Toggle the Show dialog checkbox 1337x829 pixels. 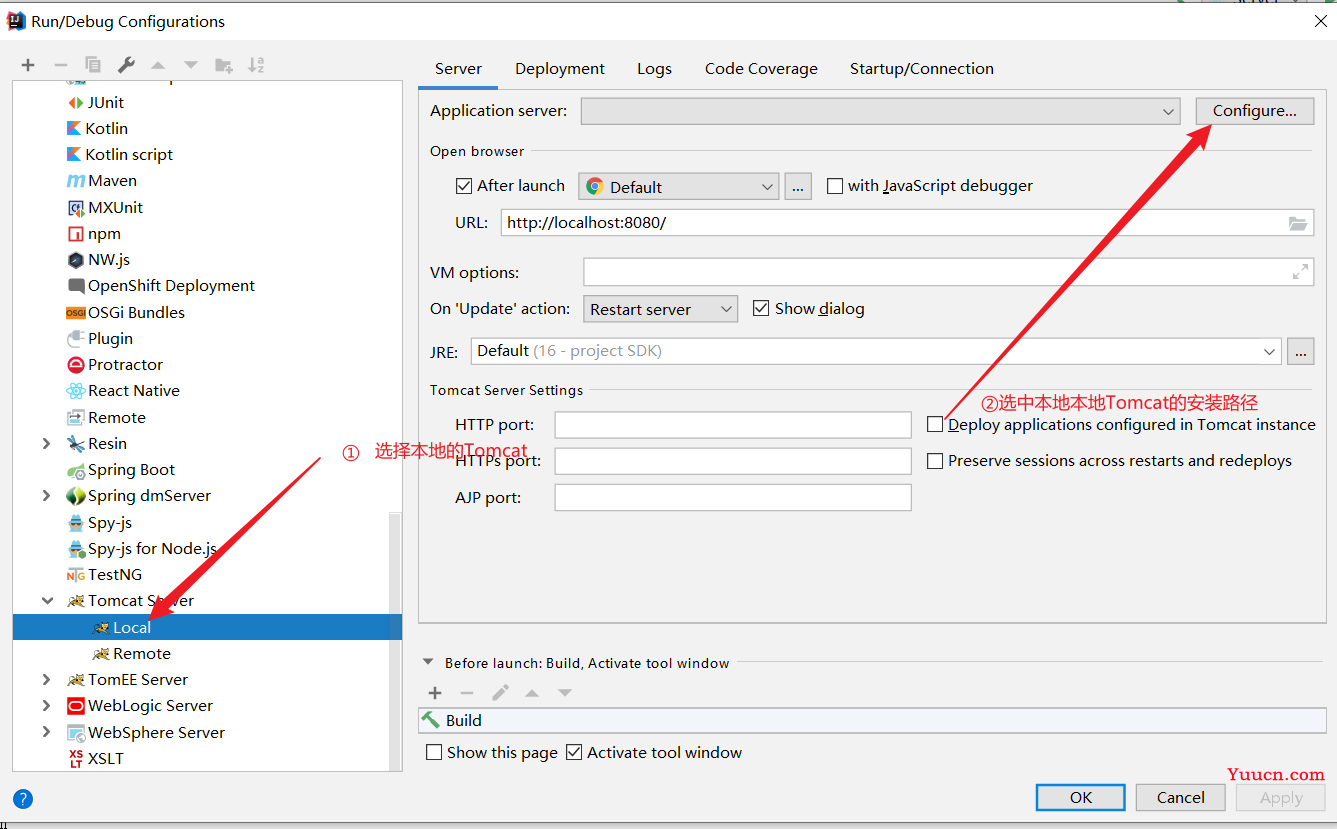tap(761, 308)
